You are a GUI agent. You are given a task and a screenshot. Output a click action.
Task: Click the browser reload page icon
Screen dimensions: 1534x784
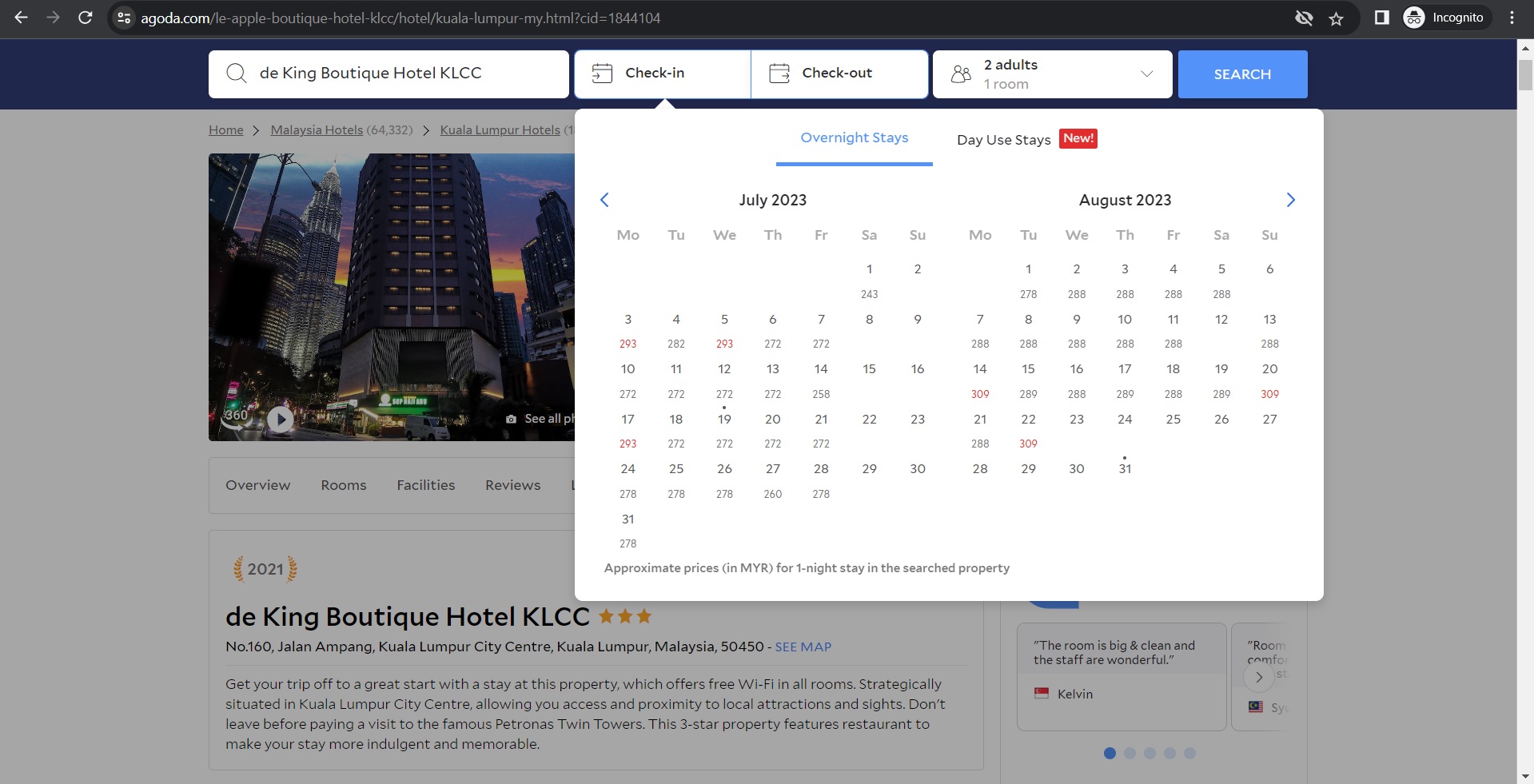[86, 18]
